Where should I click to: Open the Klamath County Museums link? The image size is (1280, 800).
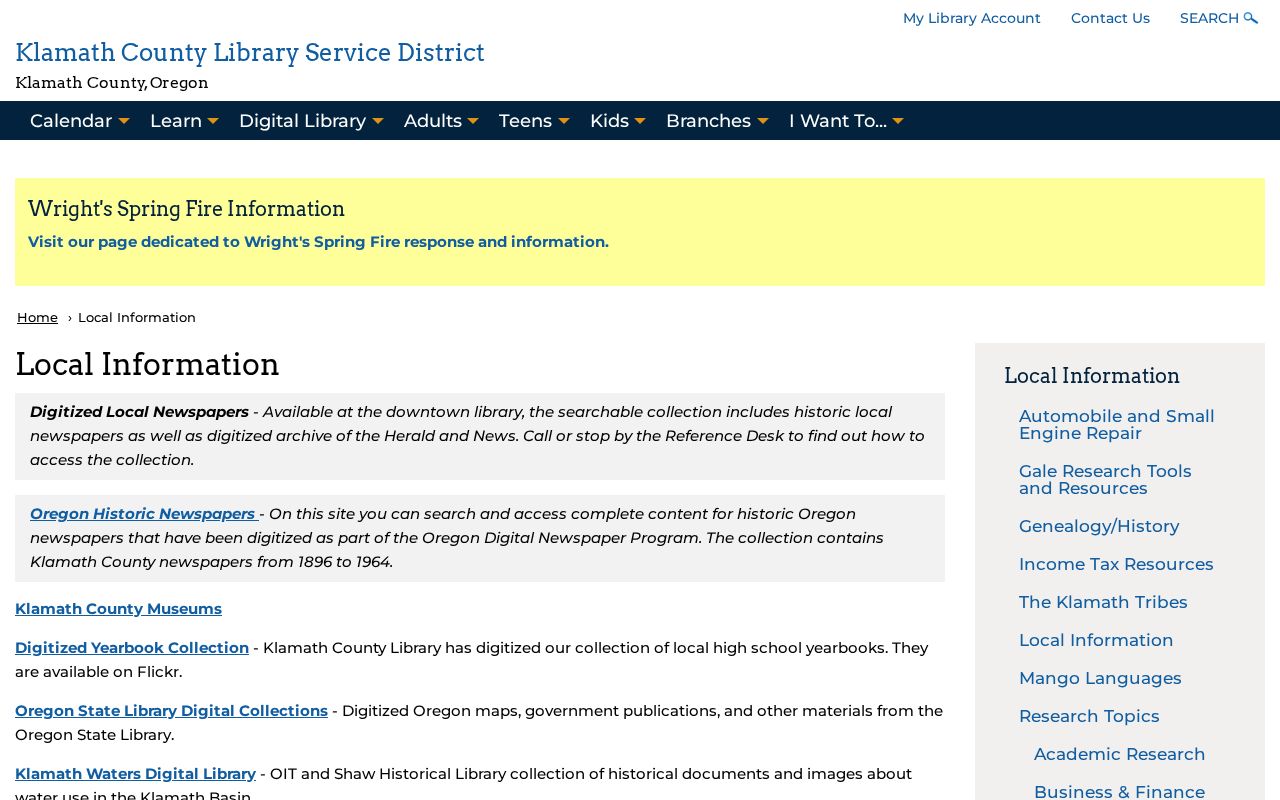click(118, 609)
